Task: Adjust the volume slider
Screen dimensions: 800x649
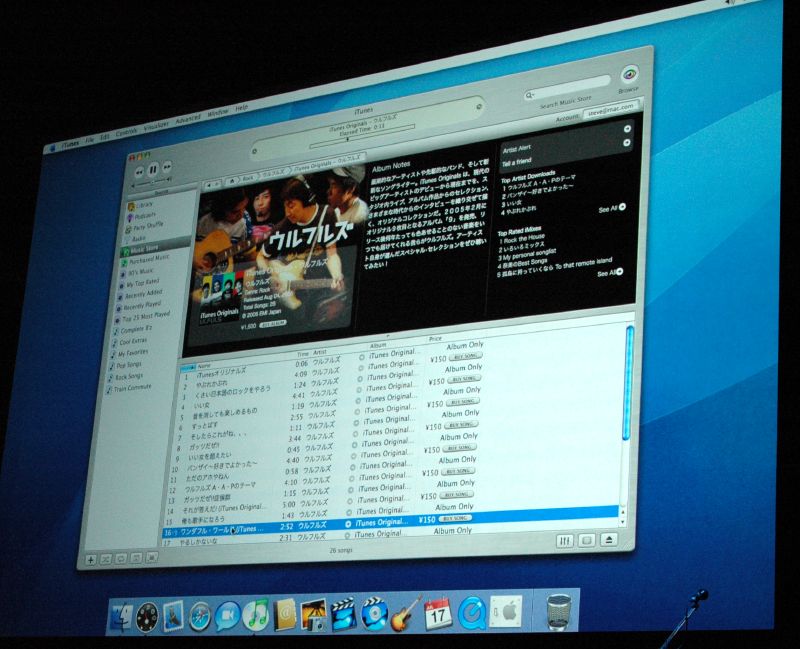Action: click(x=152, y=183)
